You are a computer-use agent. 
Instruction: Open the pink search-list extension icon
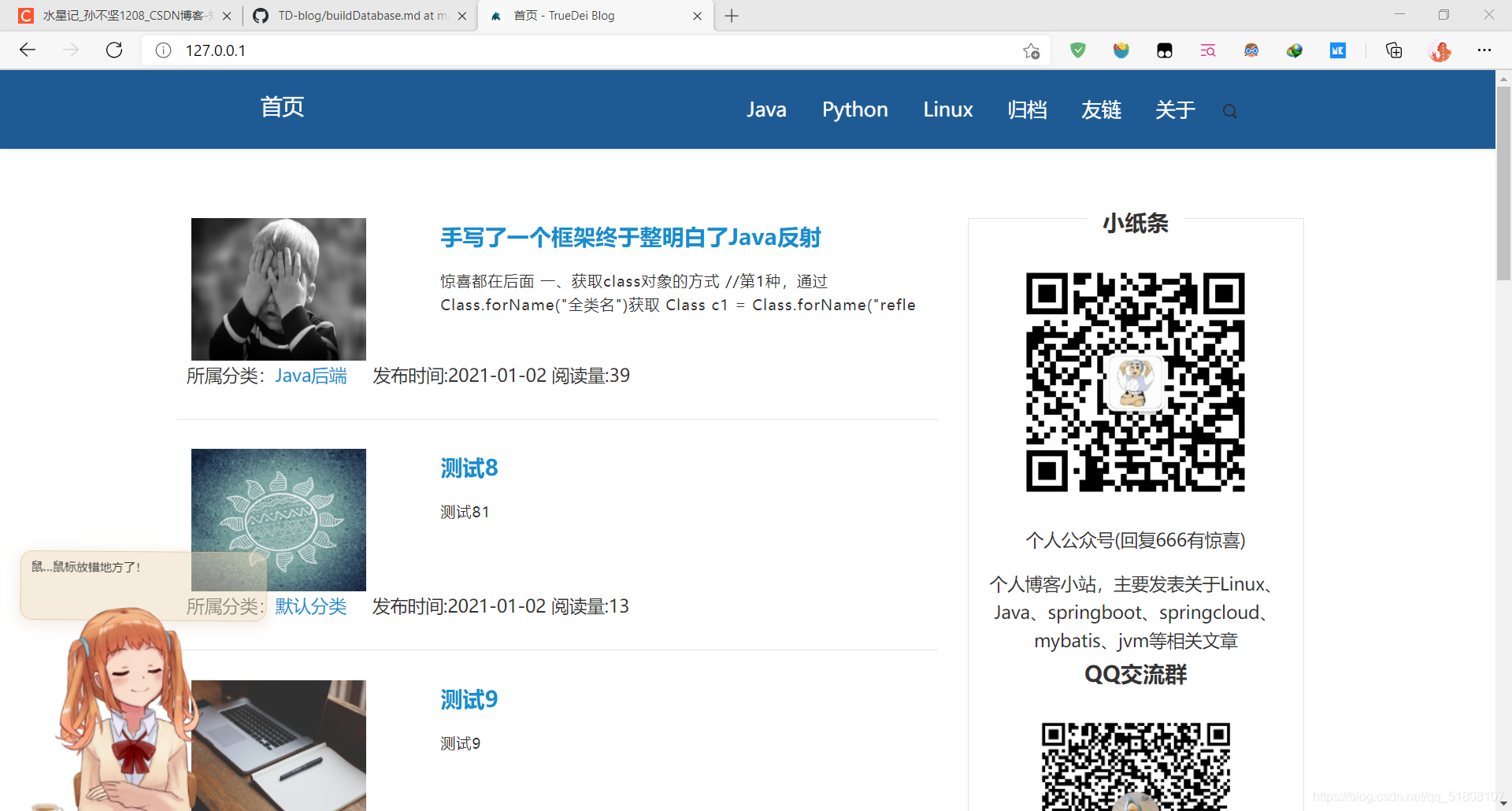click(1208, 50)
